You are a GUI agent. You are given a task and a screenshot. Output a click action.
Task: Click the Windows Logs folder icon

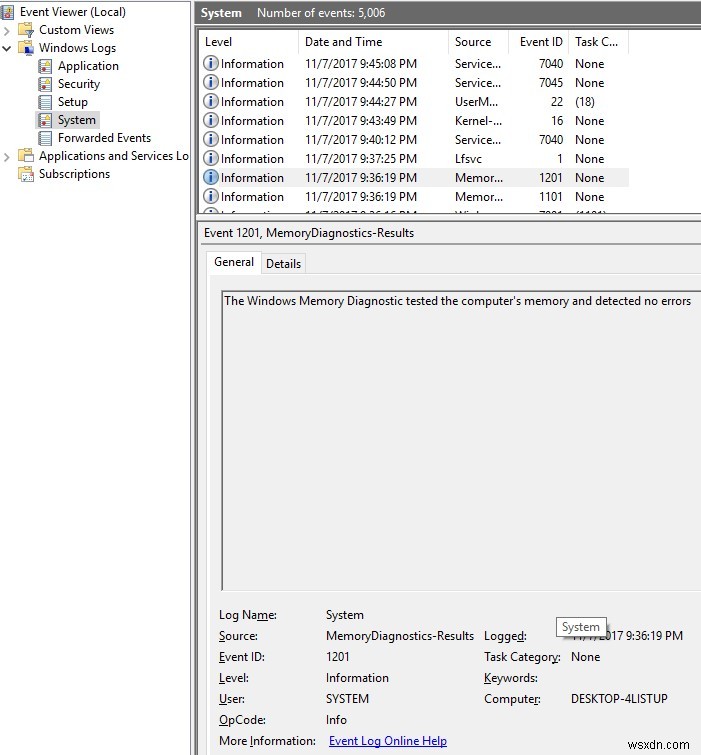click(26, 48)
